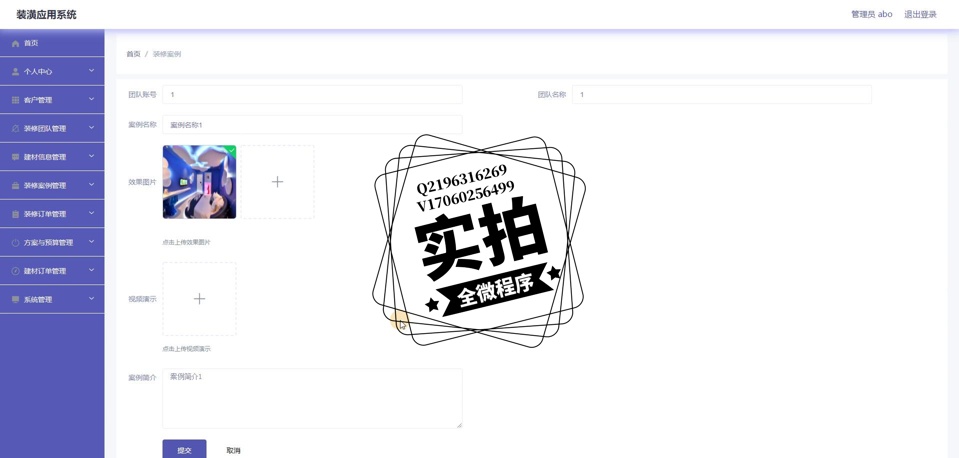Click the icon beside 方案与预算管理
Screen dimensions: 959x458
click(x=16, y=243)
